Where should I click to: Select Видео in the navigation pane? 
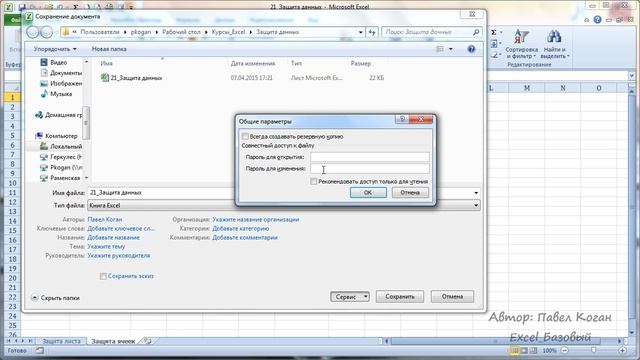pyautogui.click(x=58, y=62)
